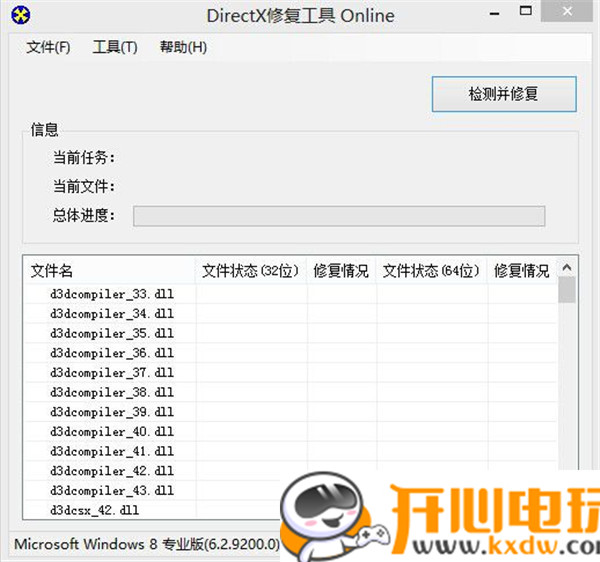Select row d3dcompiler_37.dll
The width and height of the screenshot is (600, 562).
coord(291,373)
